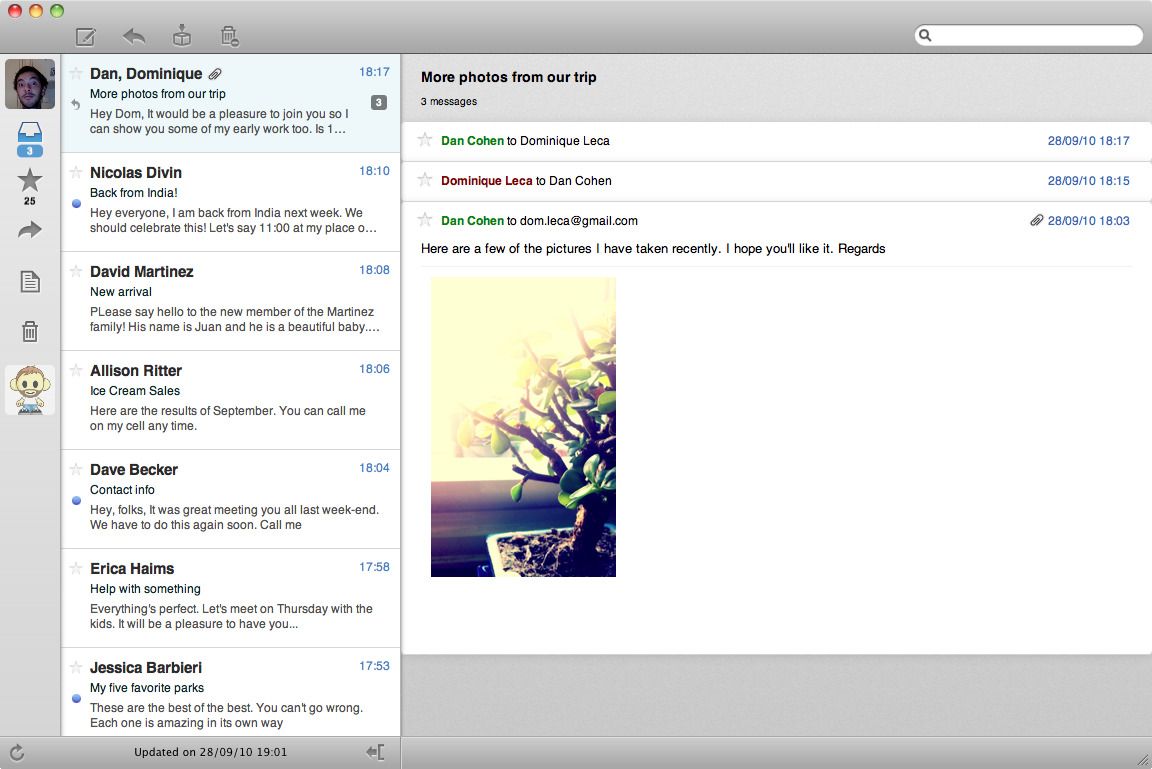Select the Archive icon in the toolbar
The height and width of the screenshot is (769, 1152).
181,35
